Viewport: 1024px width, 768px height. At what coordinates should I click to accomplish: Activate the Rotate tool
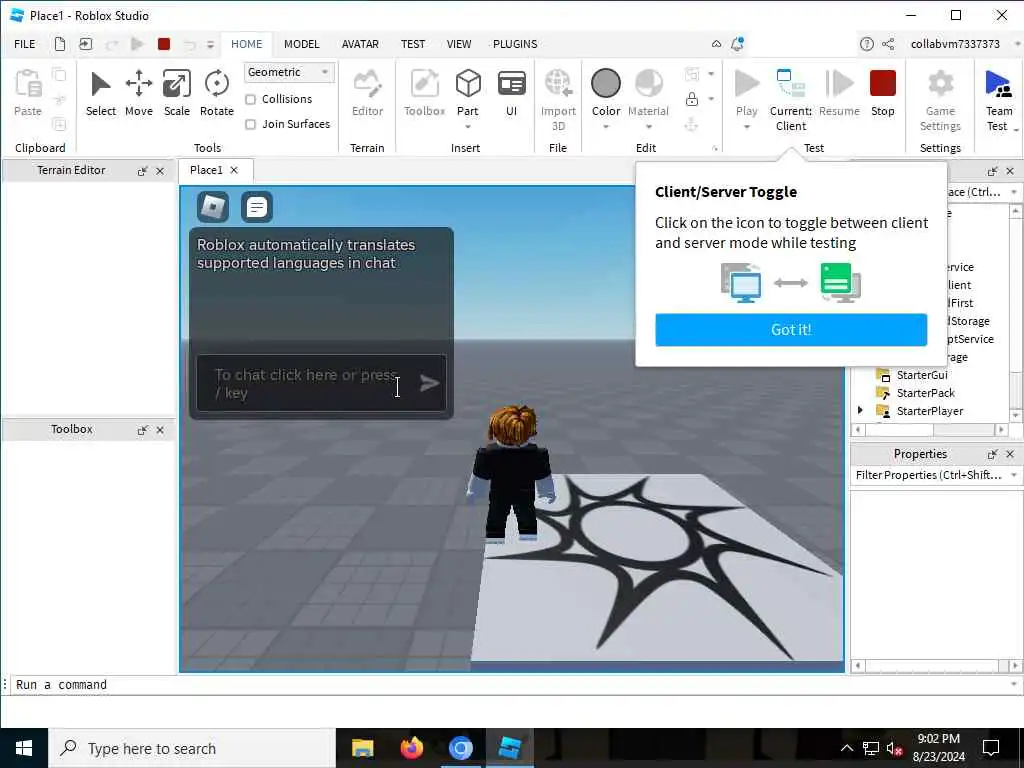coord(217,93)
